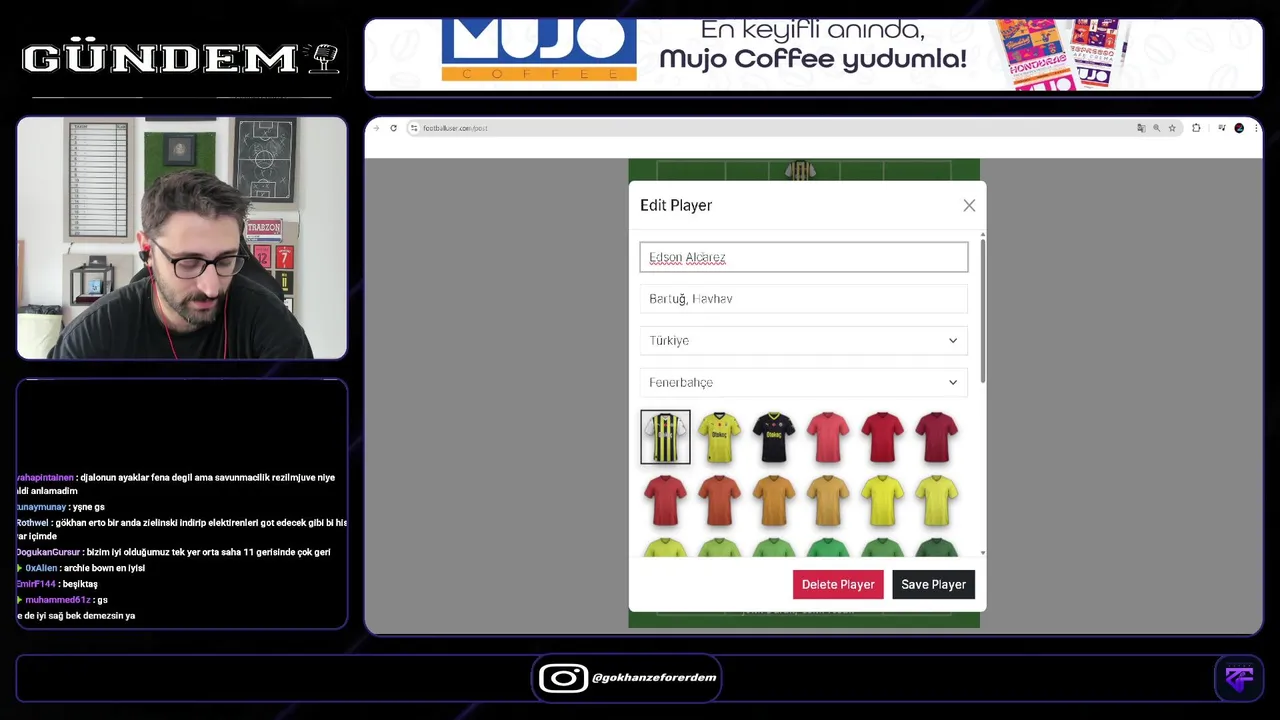The image size is (1280, 720).
Task: Bookmark this page with the star icon
Action: point(1172,128)
